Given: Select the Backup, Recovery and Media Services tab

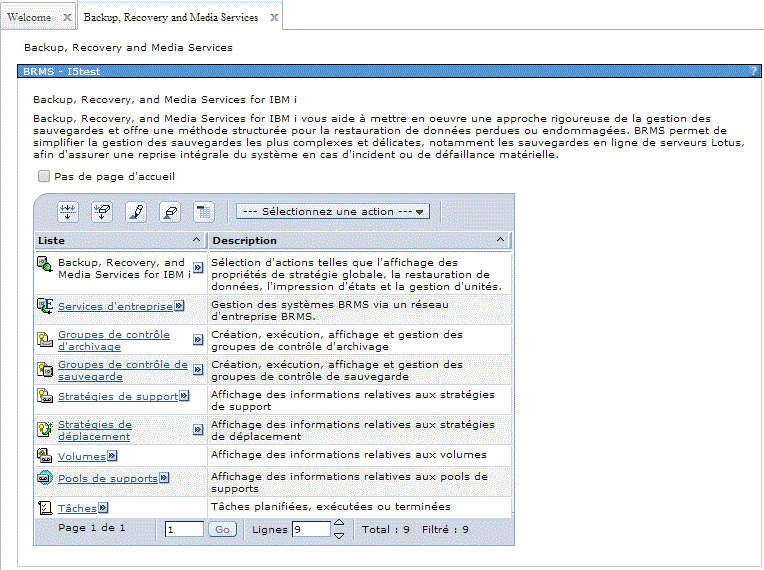Looking at the screenshot, I should point(171,17).
